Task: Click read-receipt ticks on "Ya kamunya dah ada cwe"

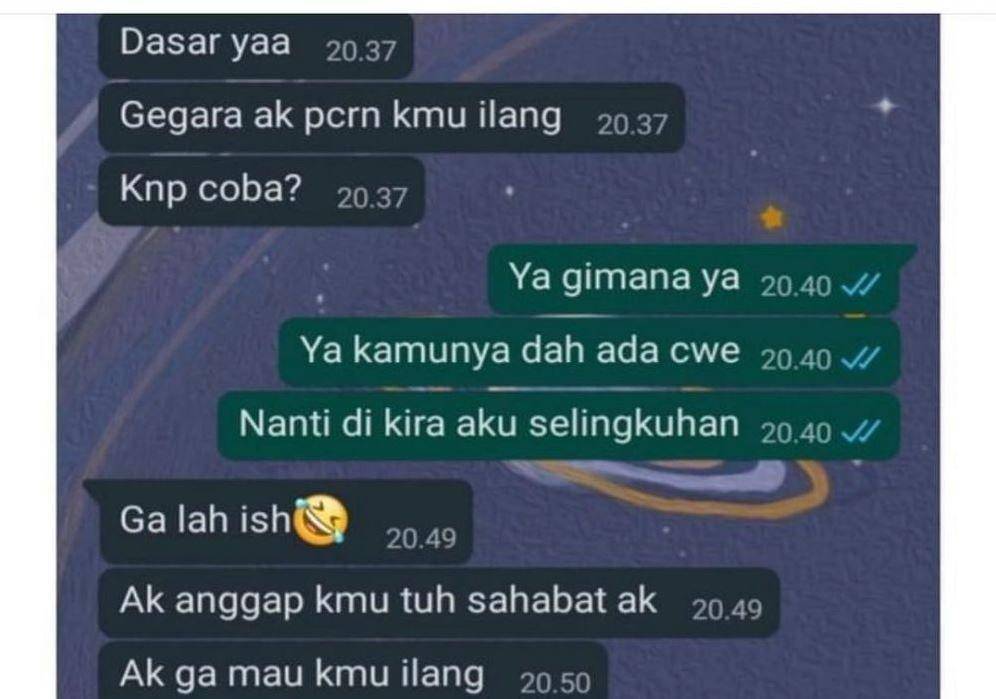Action: [861, 359]
